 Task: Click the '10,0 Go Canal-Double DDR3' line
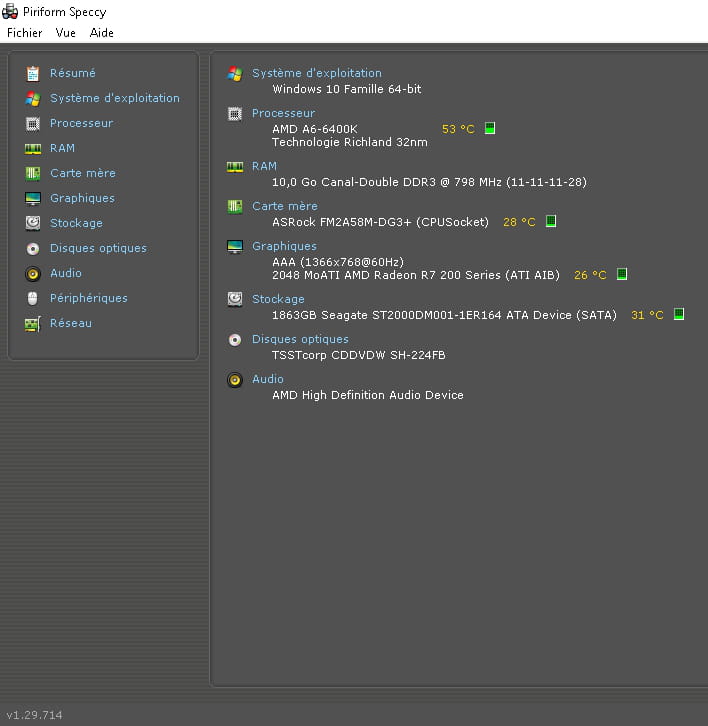pos(429,182)
